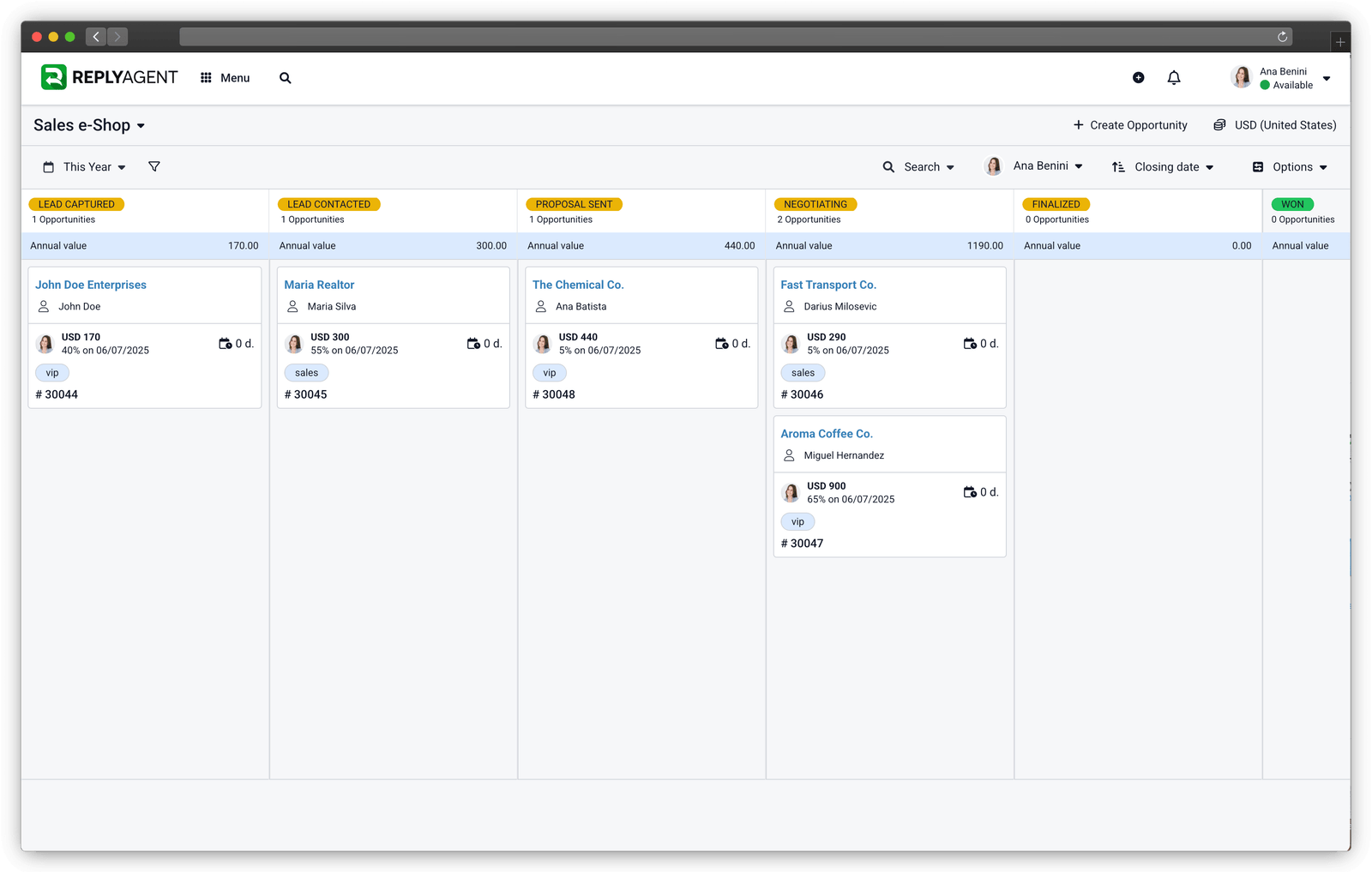The image size is (1372, 872).
Task: Click the currency coins icon
Action: point(1219,125)
